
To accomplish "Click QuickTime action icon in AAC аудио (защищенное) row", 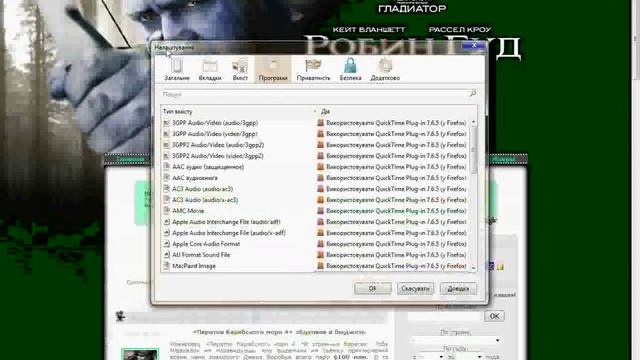I will [321, 167].
